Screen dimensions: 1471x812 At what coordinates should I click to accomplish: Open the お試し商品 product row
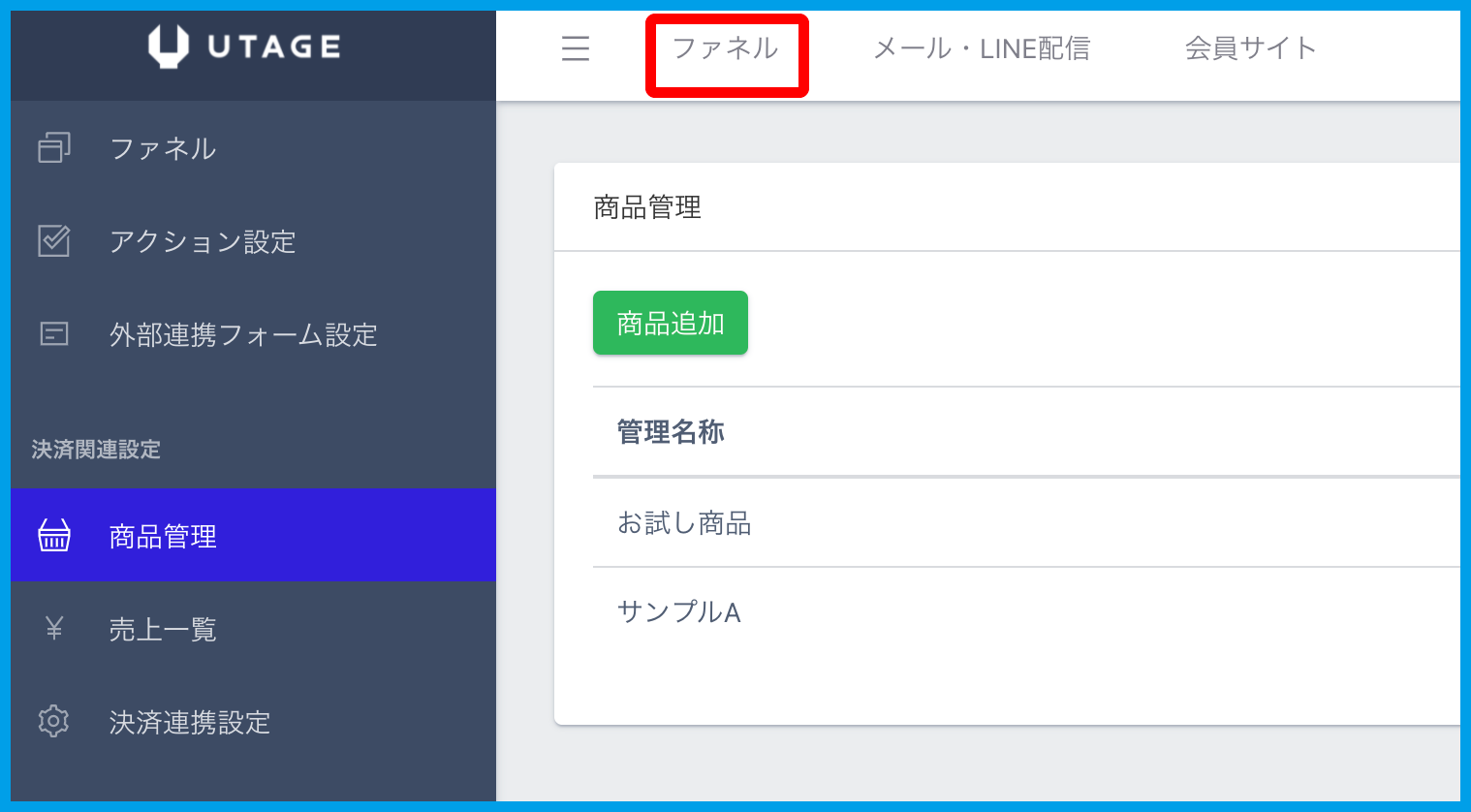click(684, 523)
